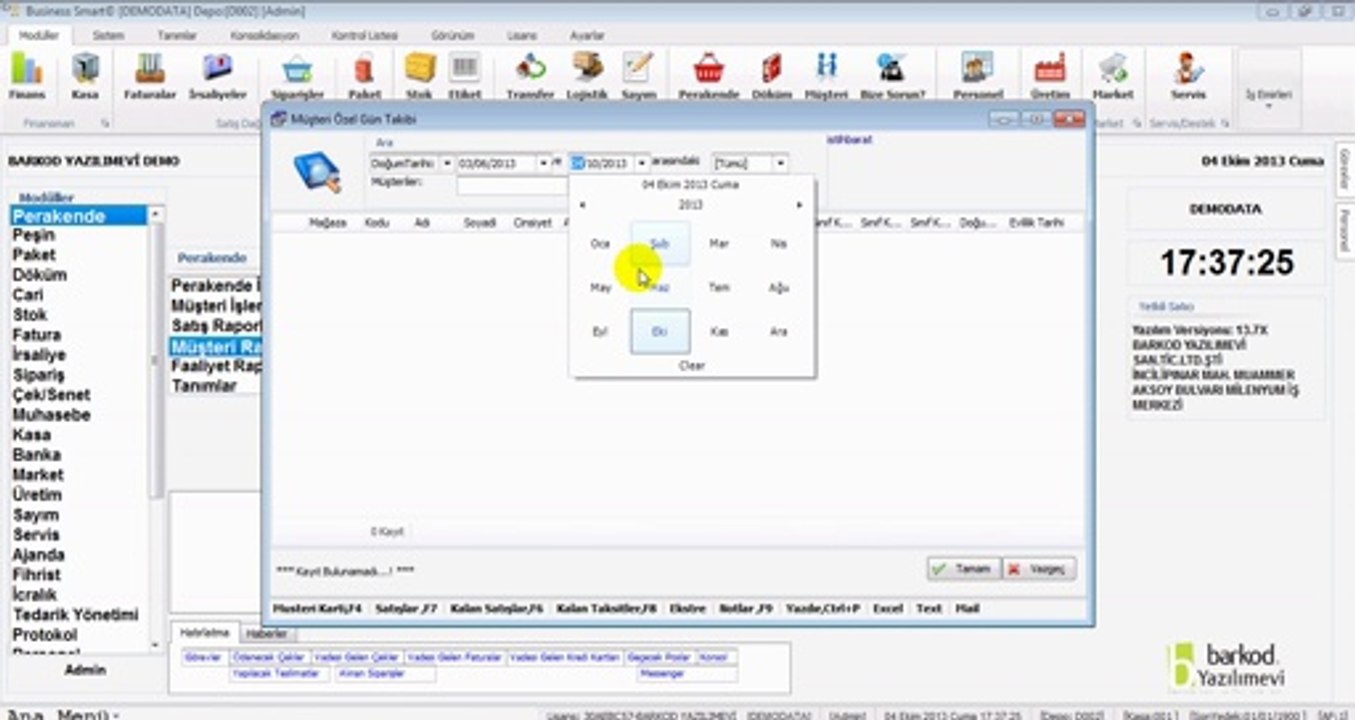Open the Müşteri ribbon icon
Image resolution: width=1355 pixels, height=720 pixels.
[x=826, y=75]
